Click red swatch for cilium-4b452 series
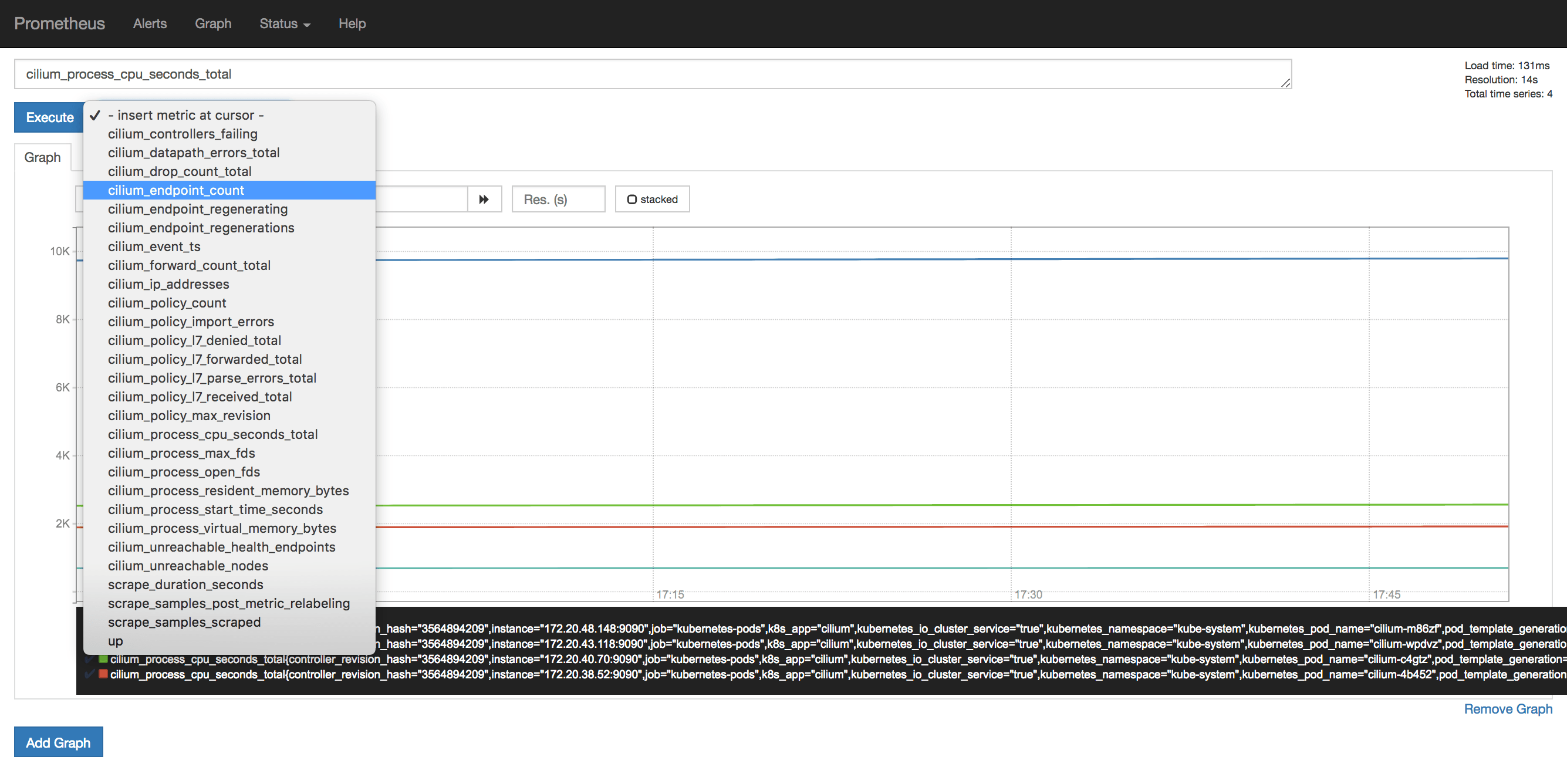The width and height of the screenshot is (1567, 784). [103, 674]
